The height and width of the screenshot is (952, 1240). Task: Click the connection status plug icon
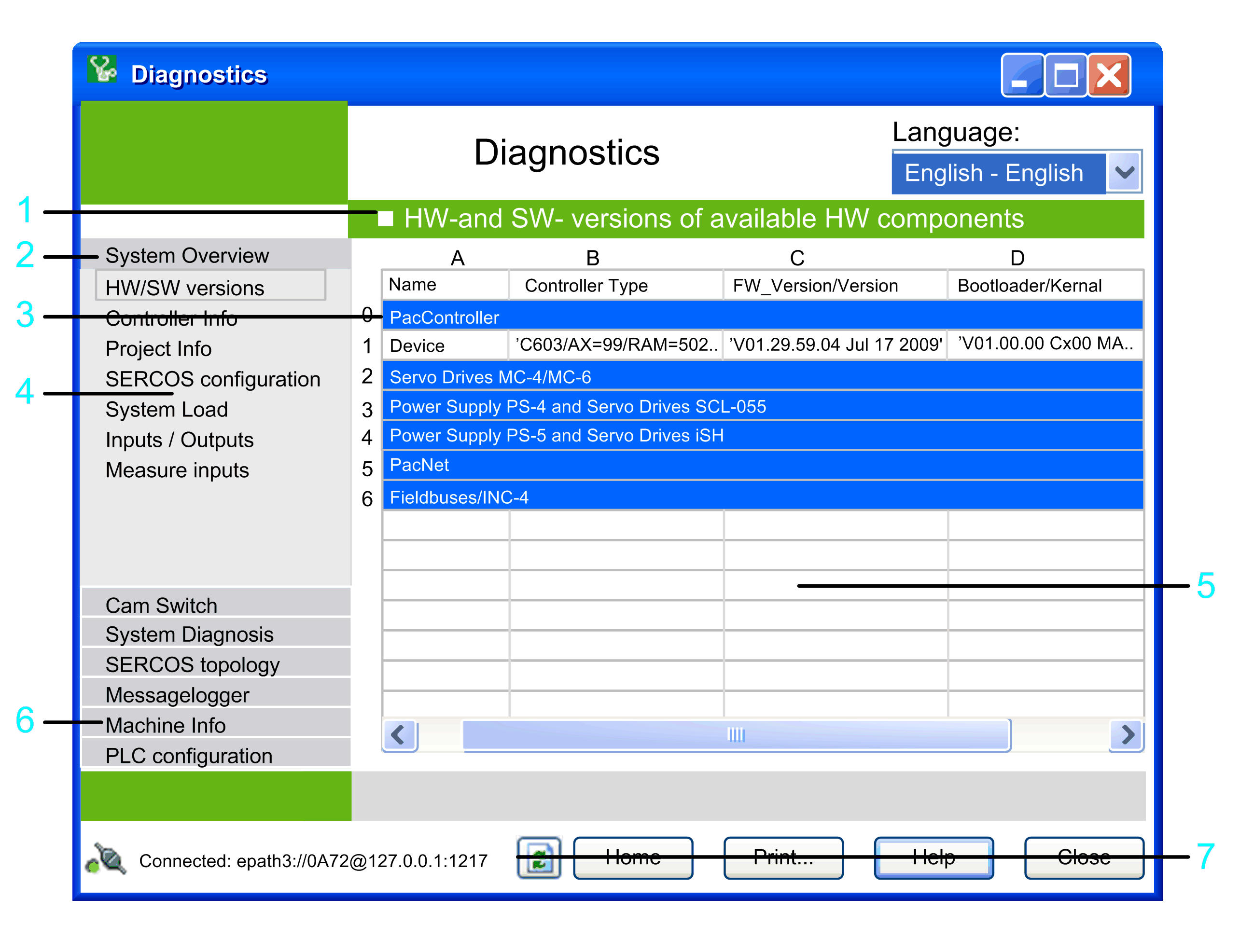(x=106, y=858)
